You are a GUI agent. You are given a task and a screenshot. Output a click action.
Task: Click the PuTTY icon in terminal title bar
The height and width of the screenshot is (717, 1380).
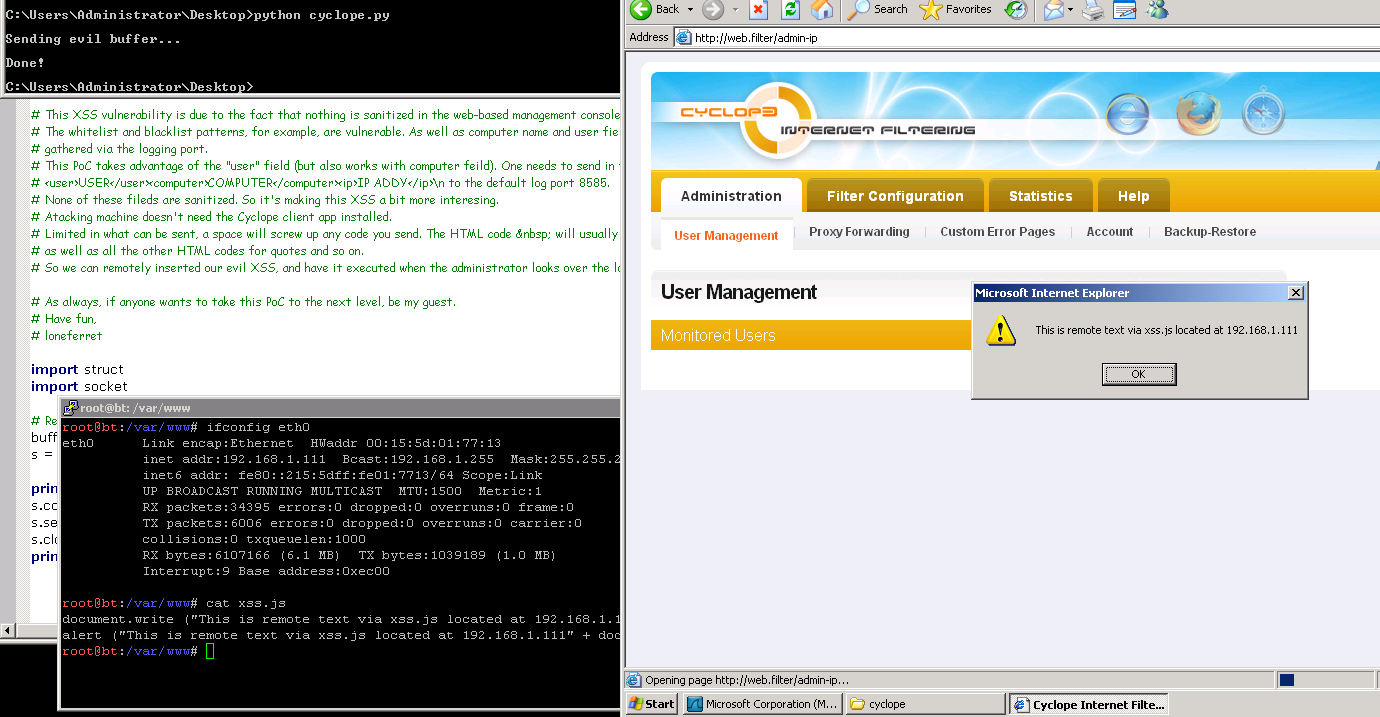tap(71, 408)
